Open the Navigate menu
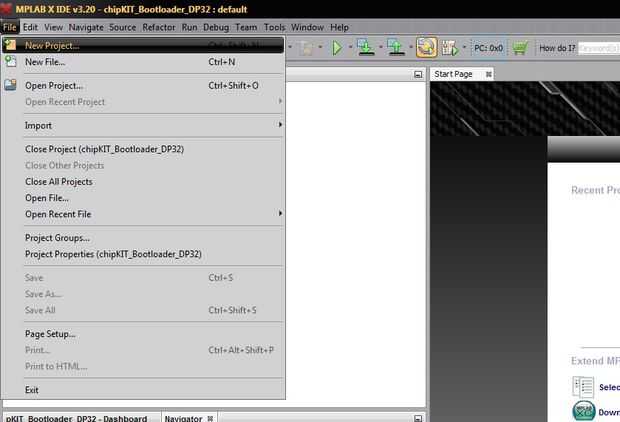The height and width of the screenshot is (422, 620). [x=86, y=27]
